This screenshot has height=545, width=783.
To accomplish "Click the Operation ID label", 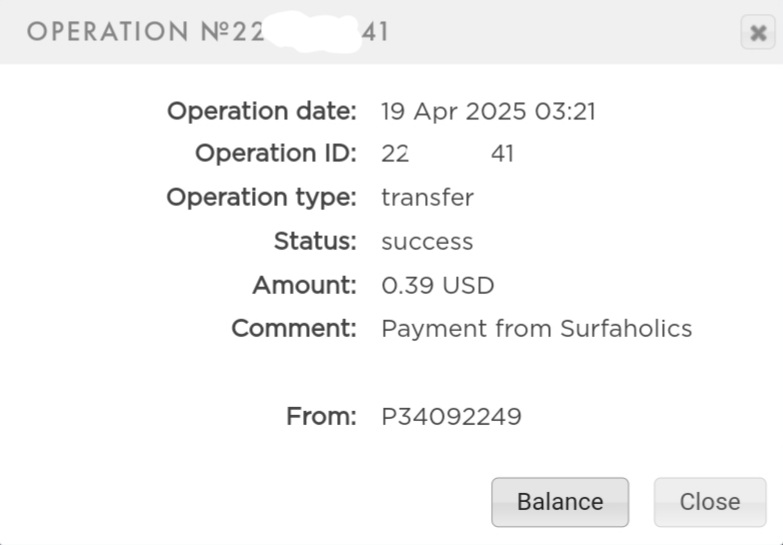I will pos(276,153).
